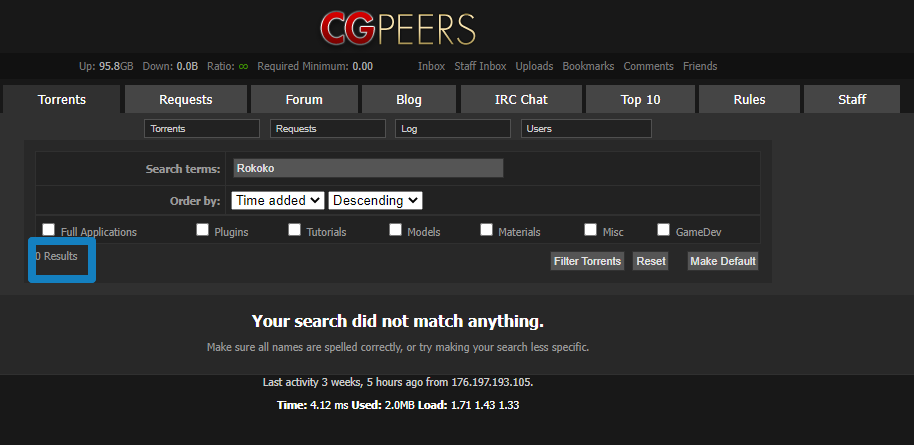Viewport: 914px width, 445px height.
Task: Click the Last activity IP address line
Action: pos(398,383)
